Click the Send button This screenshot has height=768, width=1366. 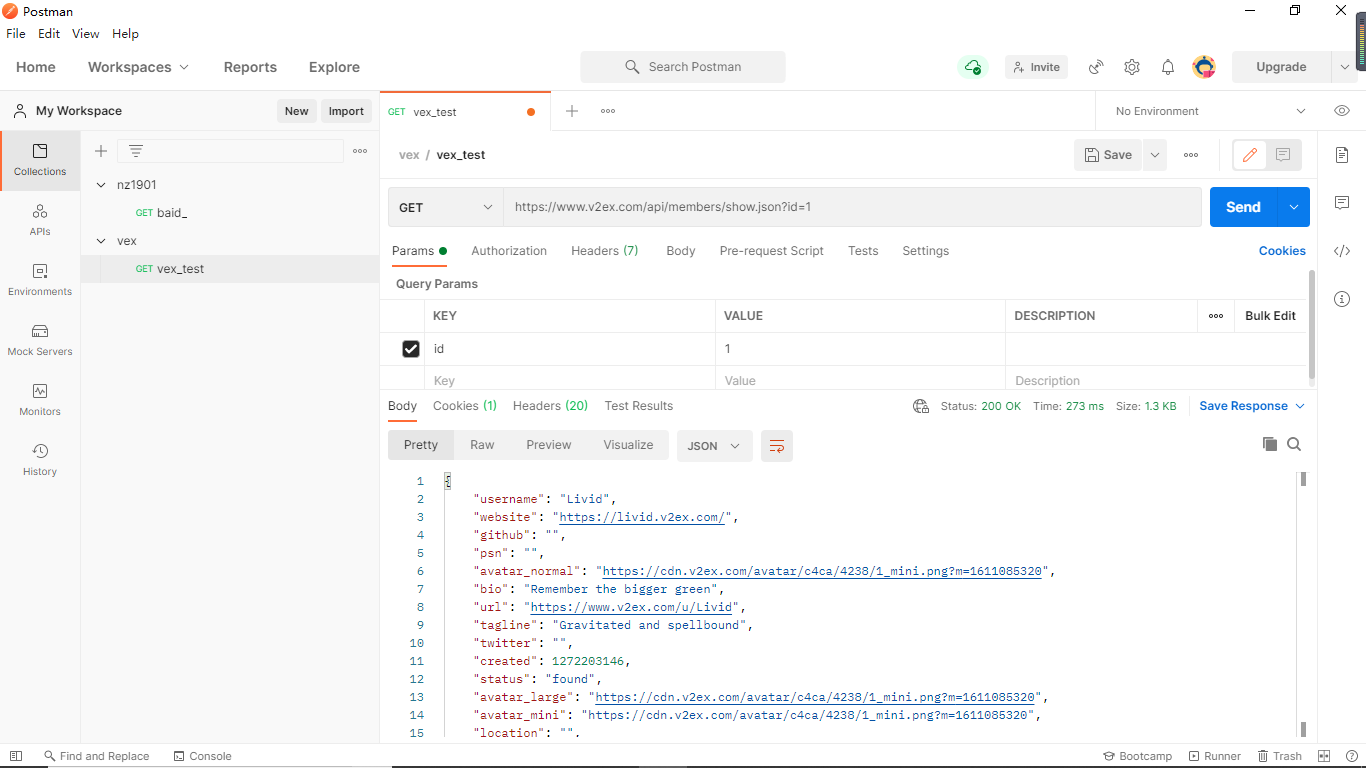tap(1243, 207)
